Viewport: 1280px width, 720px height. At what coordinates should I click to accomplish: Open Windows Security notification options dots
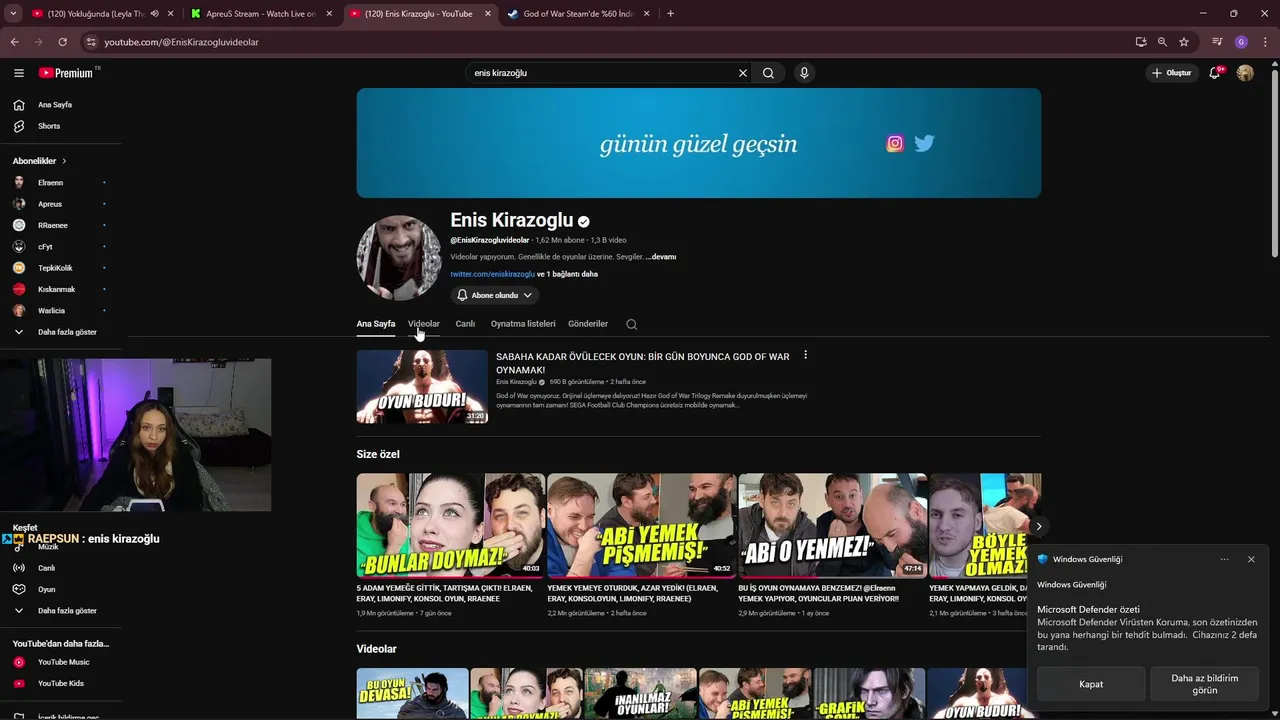[x=1224, y=559]
